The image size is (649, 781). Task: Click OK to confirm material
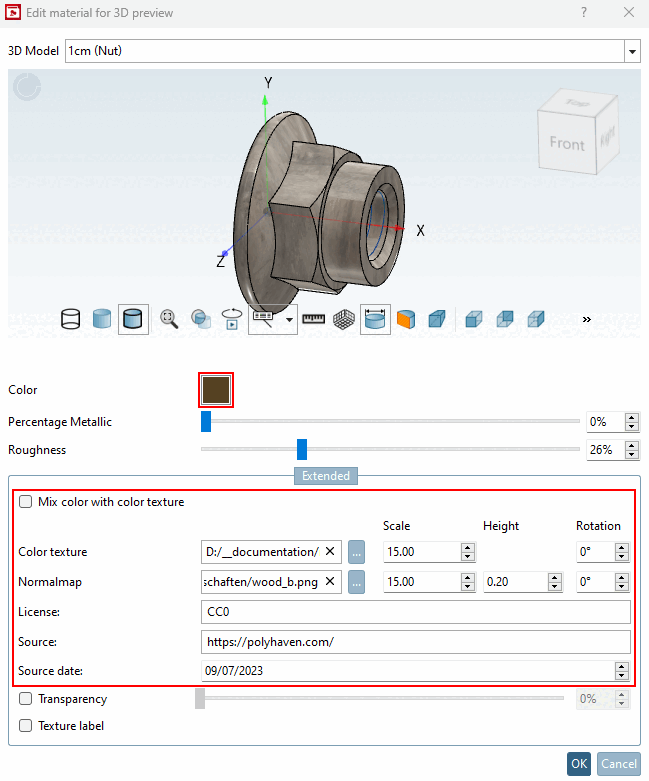click(x=579, y=764)
